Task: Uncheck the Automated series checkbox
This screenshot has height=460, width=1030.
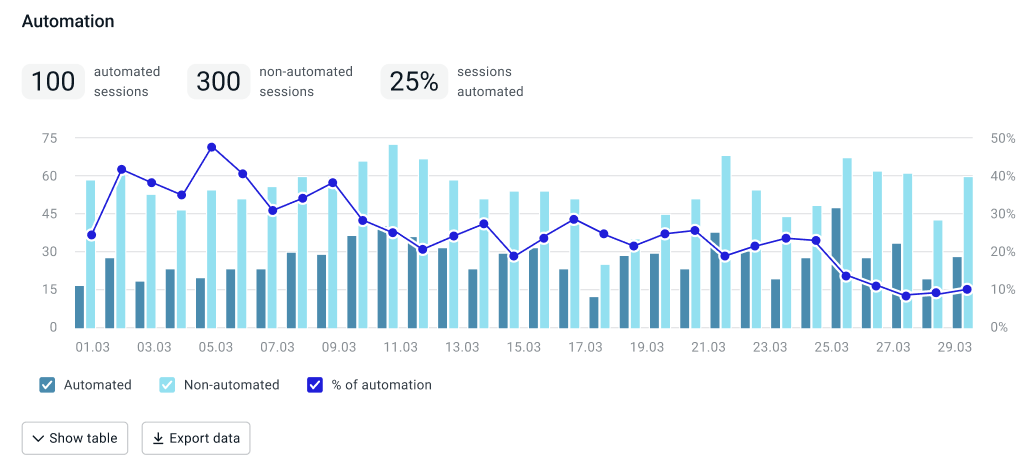Action: tap(47, 385)
